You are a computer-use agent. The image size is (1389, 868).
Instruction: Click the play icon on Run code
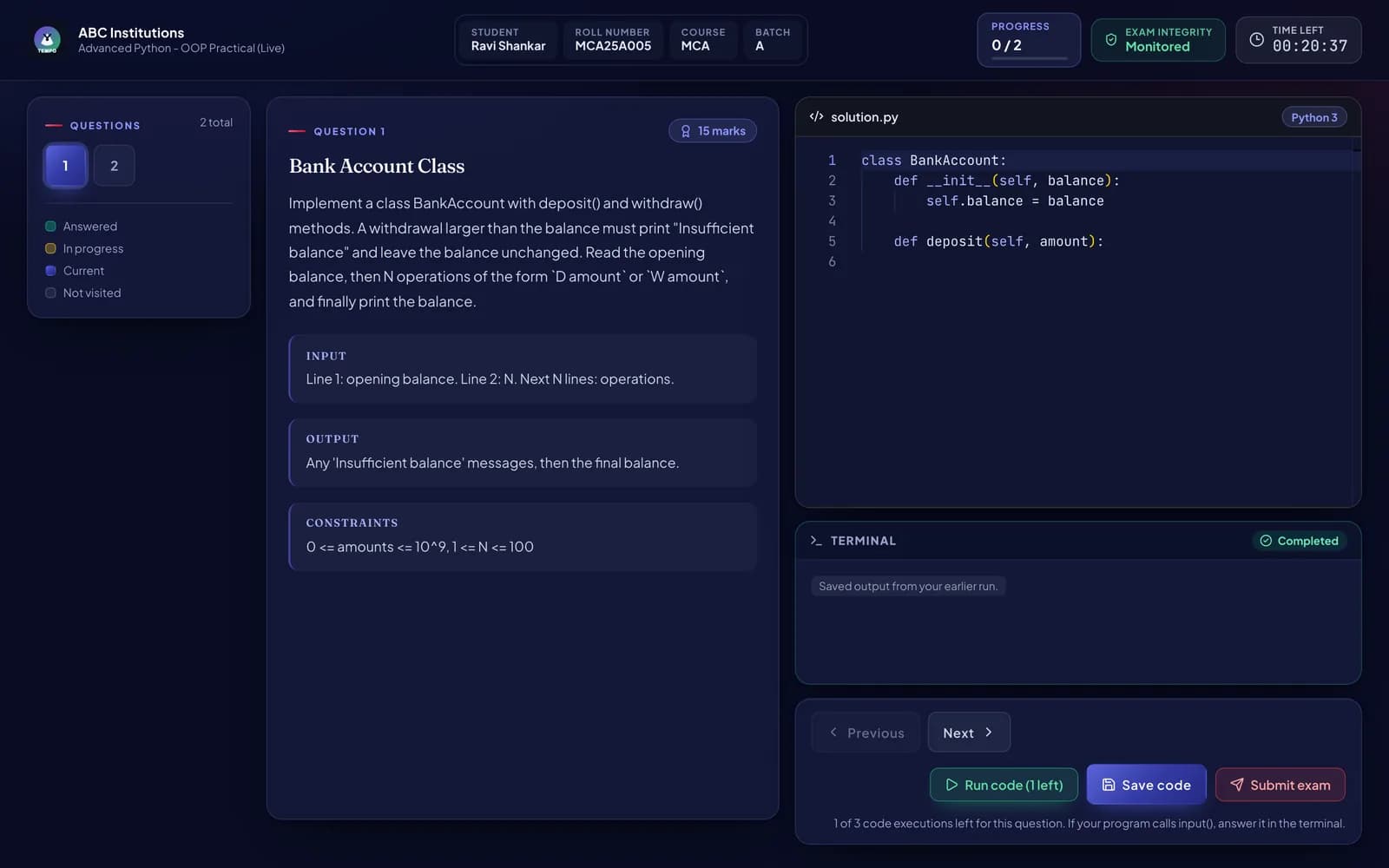[951, 785]
